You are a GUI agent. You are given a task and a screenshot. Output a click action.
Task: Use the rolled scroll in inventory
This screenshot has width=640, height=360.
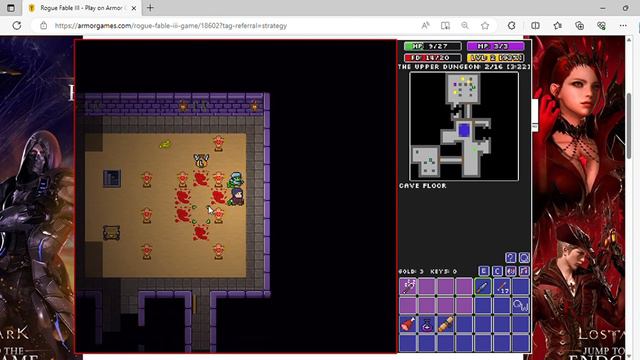coord(445,324)
